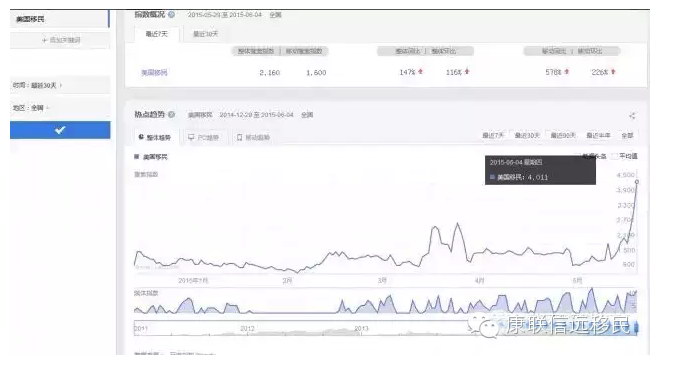Switch to the 最近30天 overview tab
677x367 pixels.
206,34
